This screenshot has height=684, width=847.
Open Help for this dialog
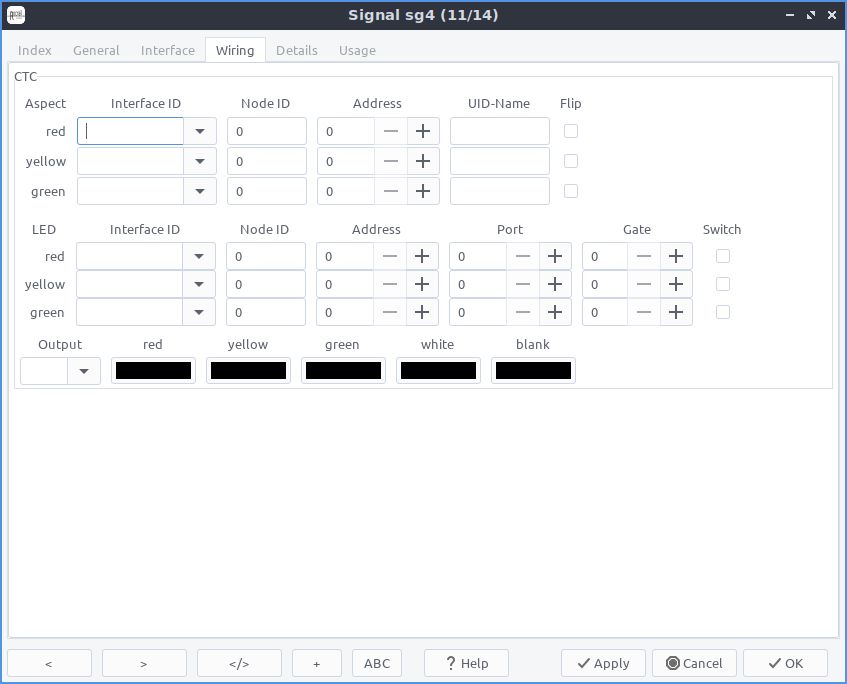pos(467,663)
